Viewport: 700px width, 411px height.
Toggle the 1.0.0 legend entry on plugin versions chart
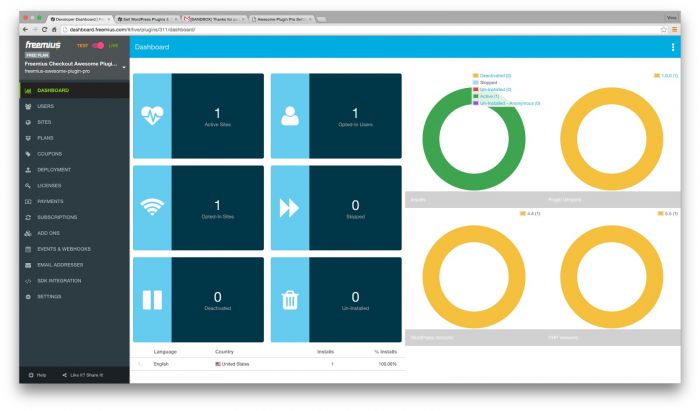(666, 76)
